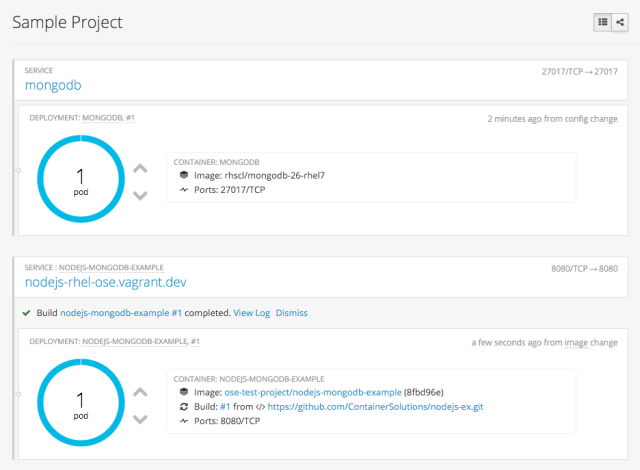Open the MONGODB deployment config link
The image size is (640, 470).
pos(102,118)
